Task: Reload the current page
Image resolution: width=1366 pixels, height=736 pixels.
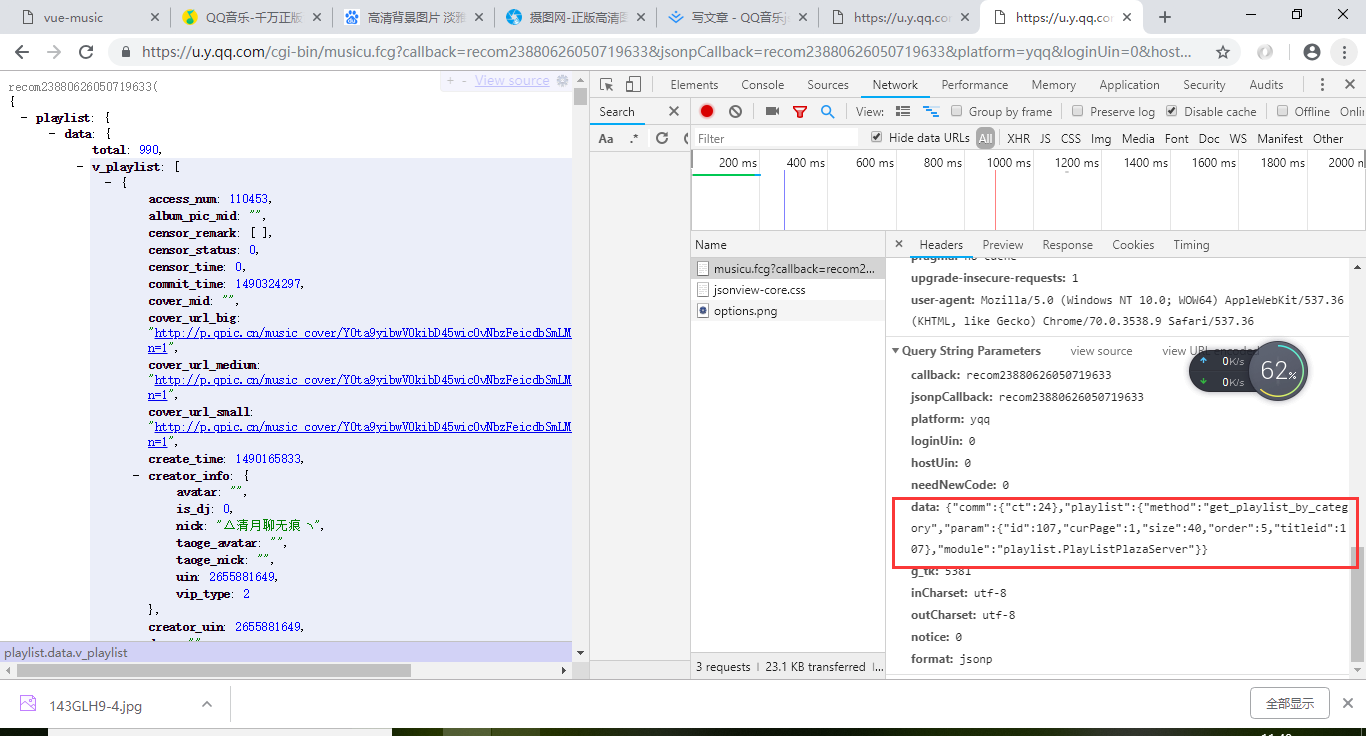Action: pyautogui.click(x=86, y=52)
